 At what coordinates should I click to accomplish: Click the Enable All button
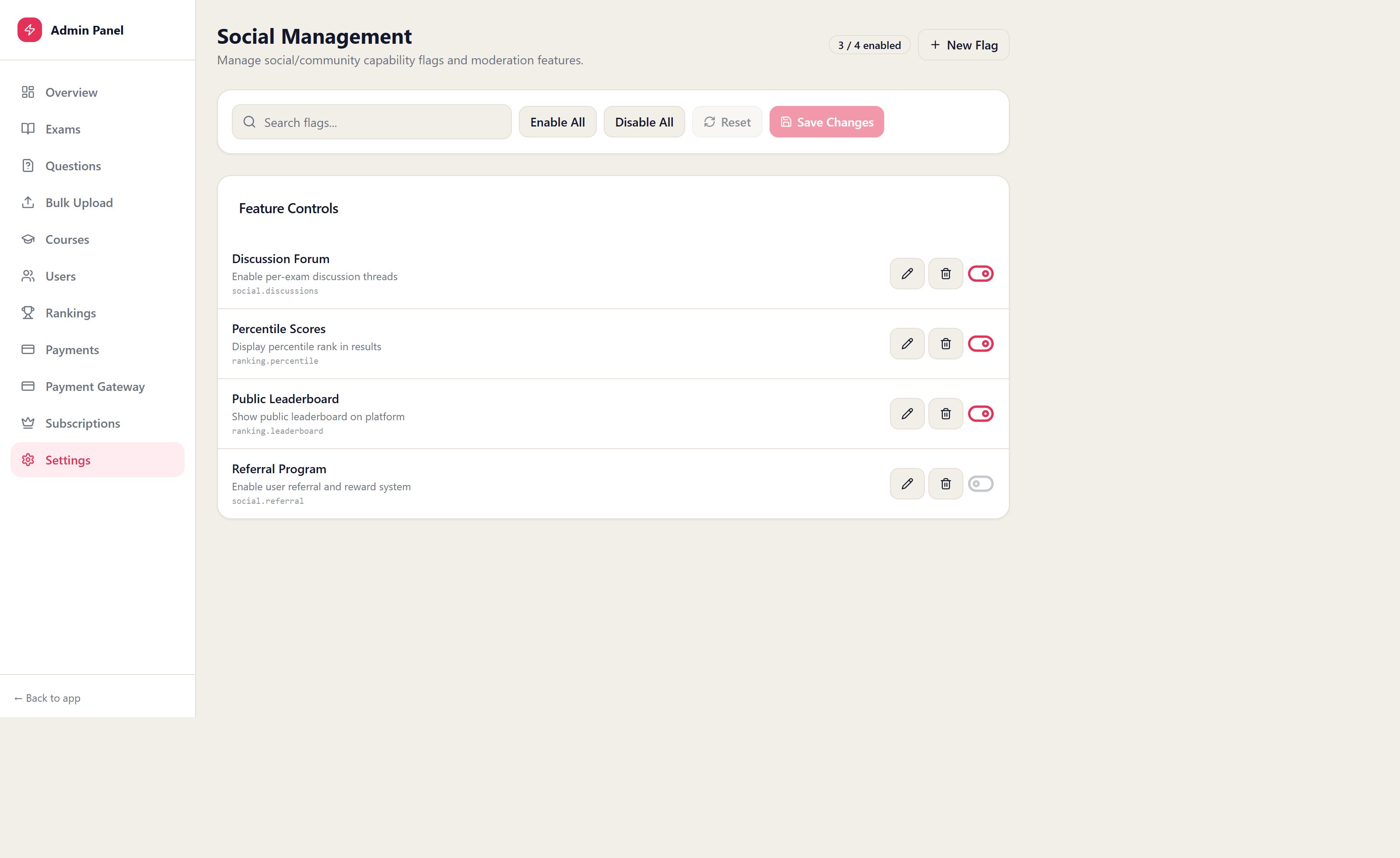coord(557,122)
